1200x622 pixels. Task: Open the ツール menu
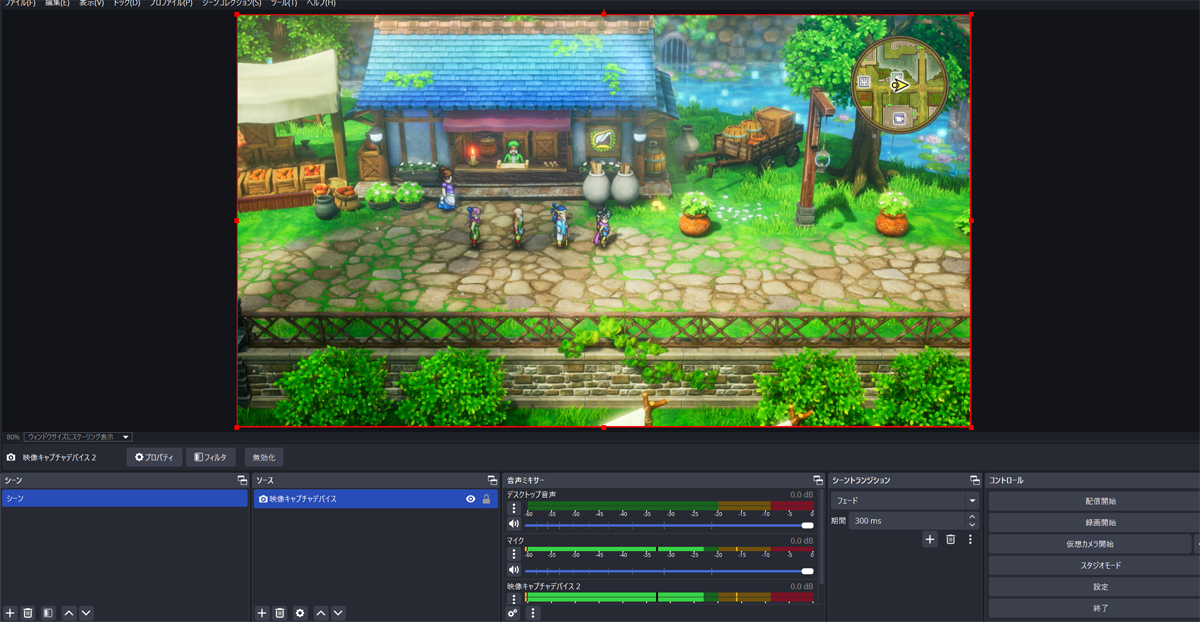[x=283, y=4]
